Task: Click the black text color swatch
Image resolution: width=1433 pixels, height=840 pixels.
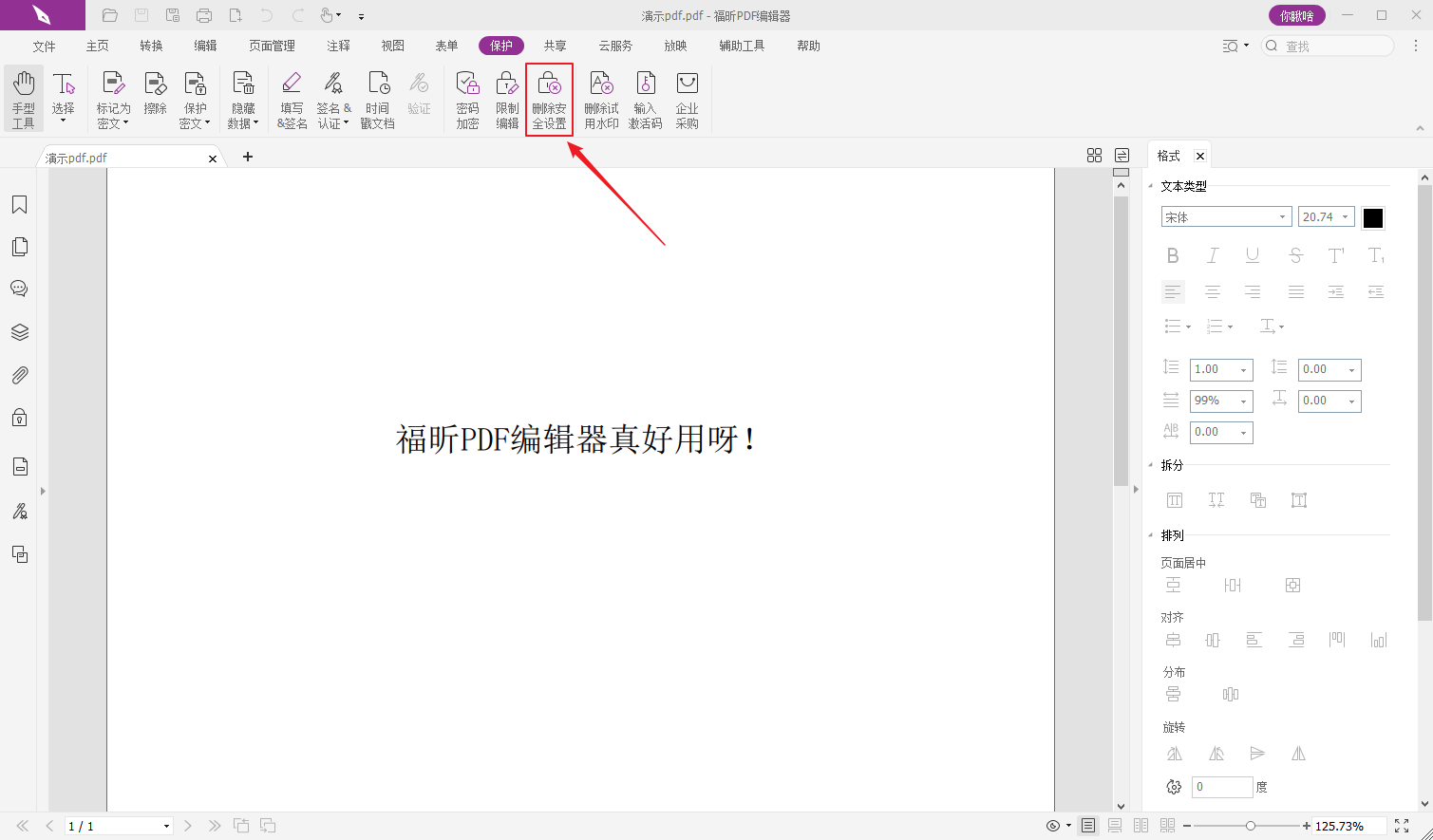Action: point(1373,218)
